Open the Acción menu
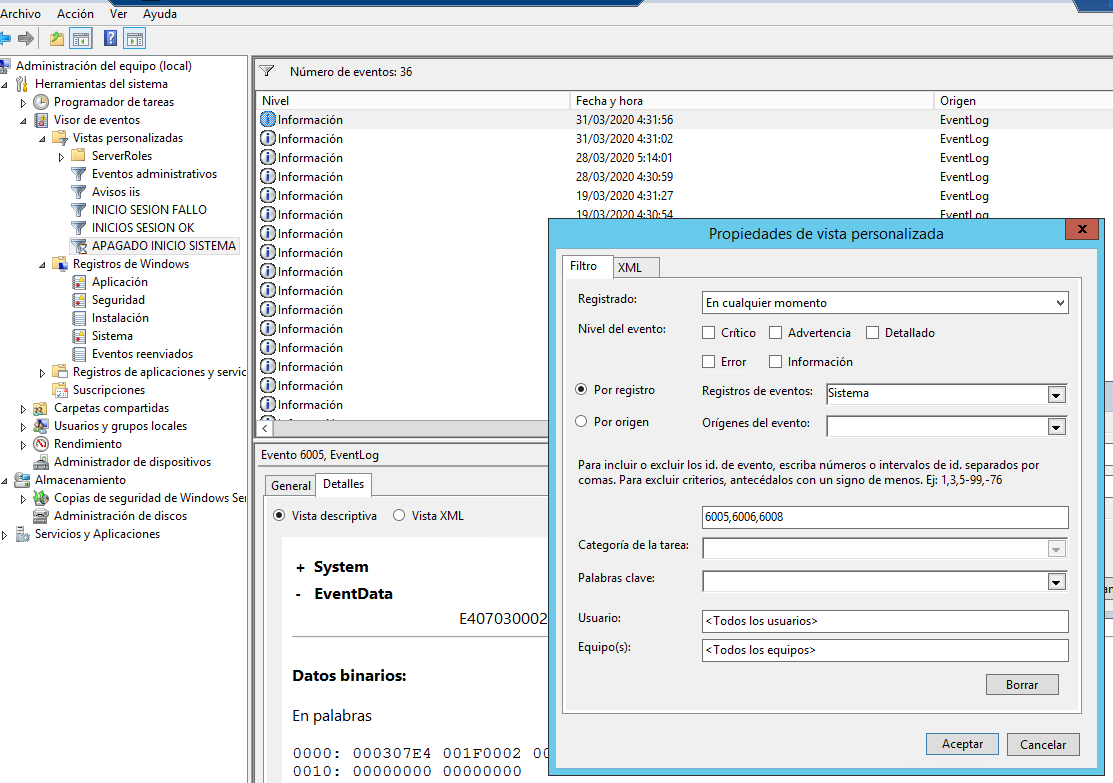Viewport: 1113px width, 783px height. point(75,13)
